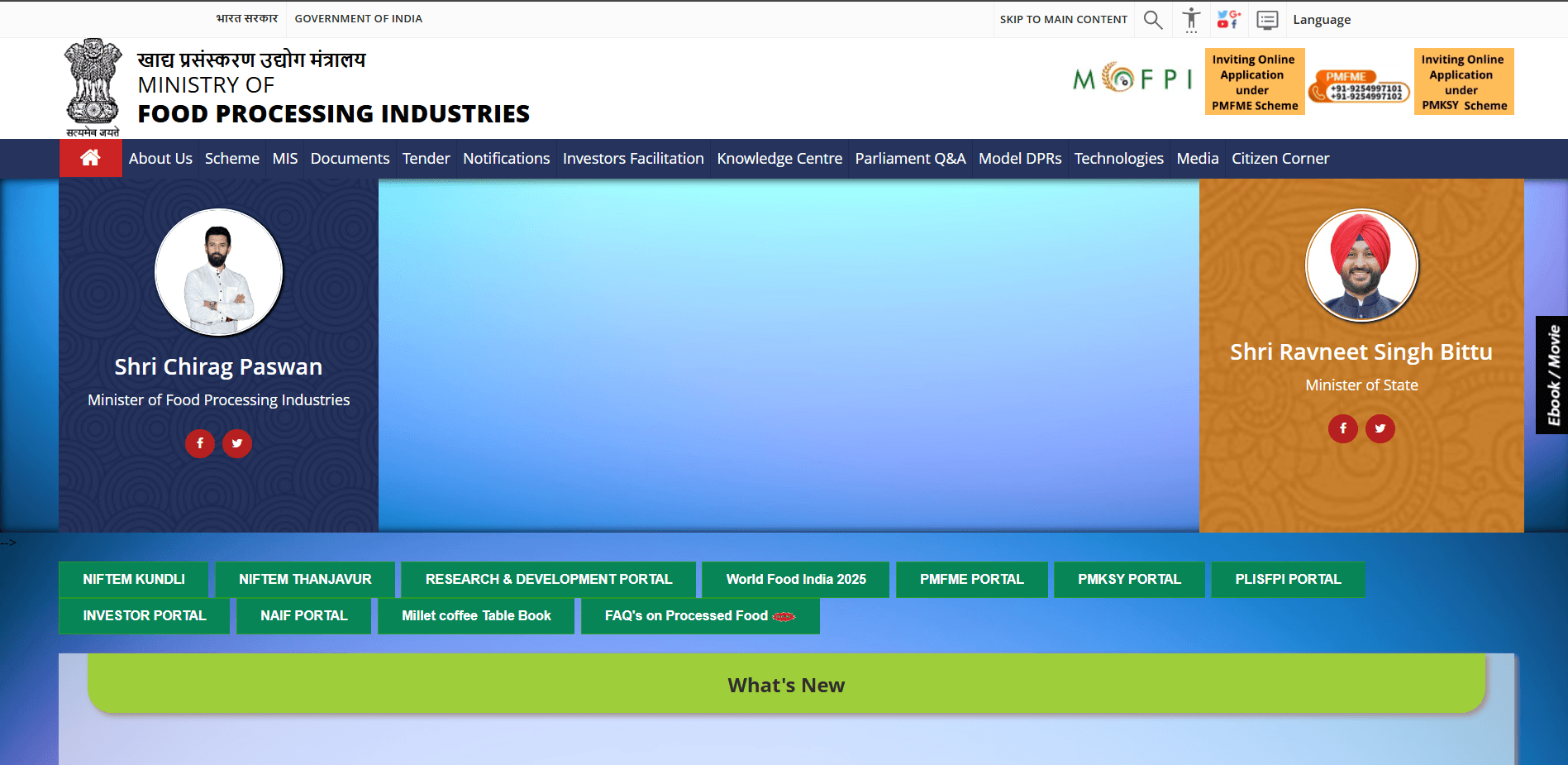Click the Minister of Food Processing Industries label

tap(219, 400)
